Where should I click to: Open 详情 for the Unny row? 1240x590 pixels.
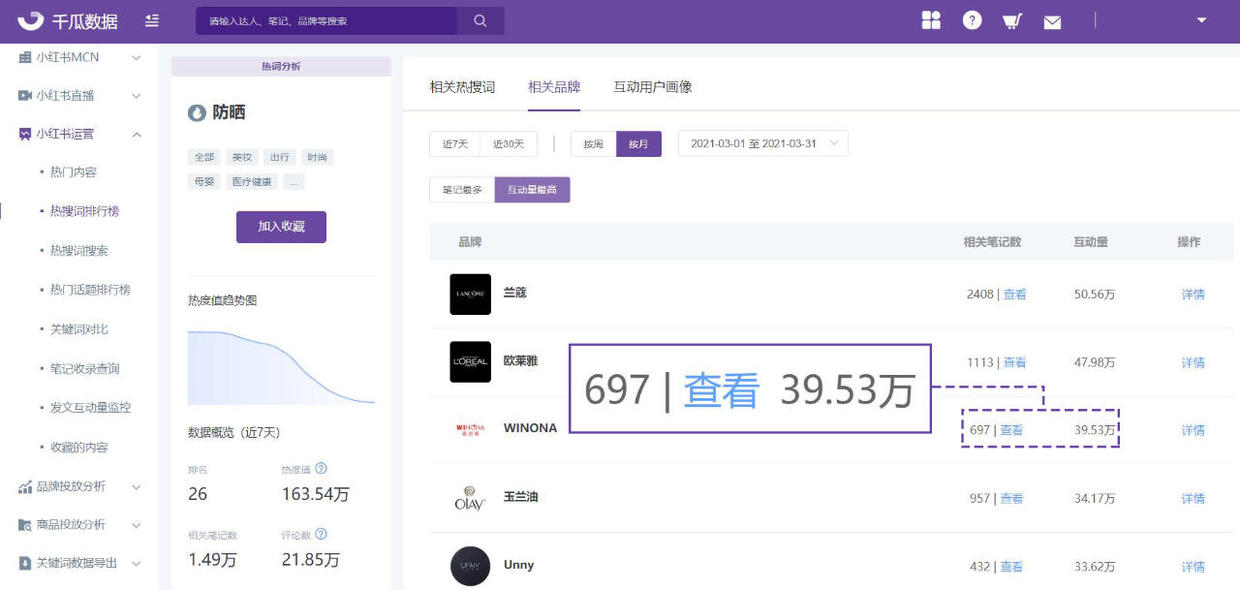[x=1193, y=566]
